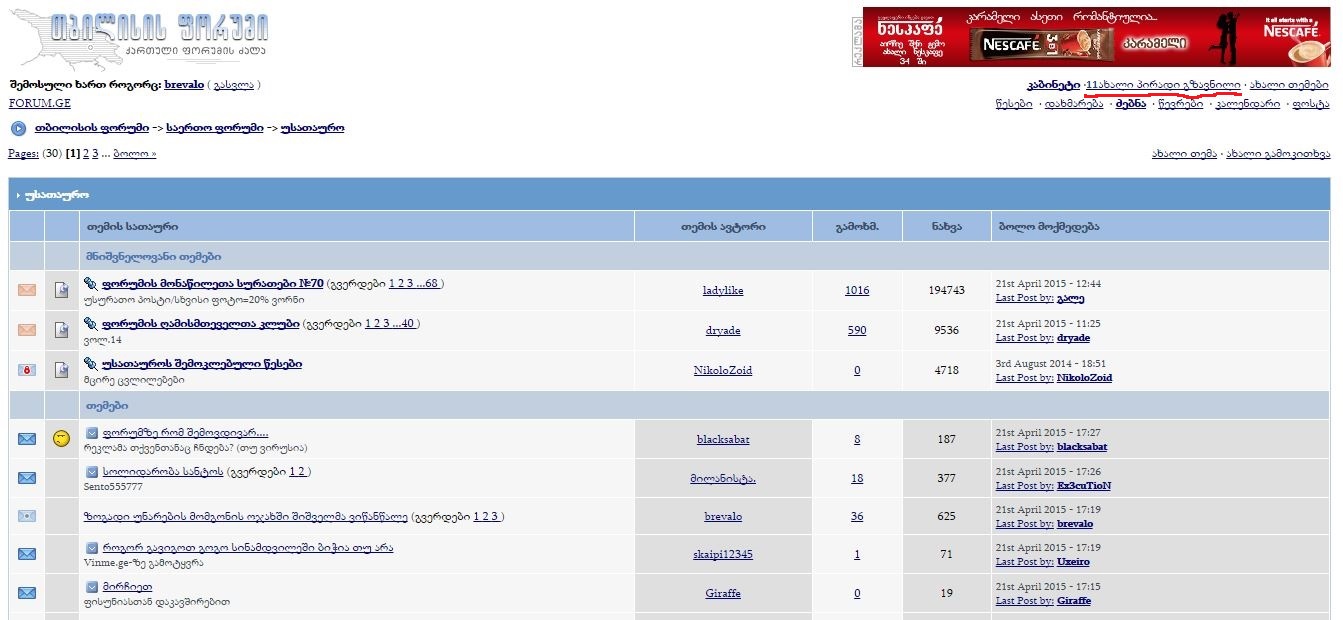Open წევრები members link
Screen dimensions: 1343x620
pyautogui.click(x=1181, y=104)
